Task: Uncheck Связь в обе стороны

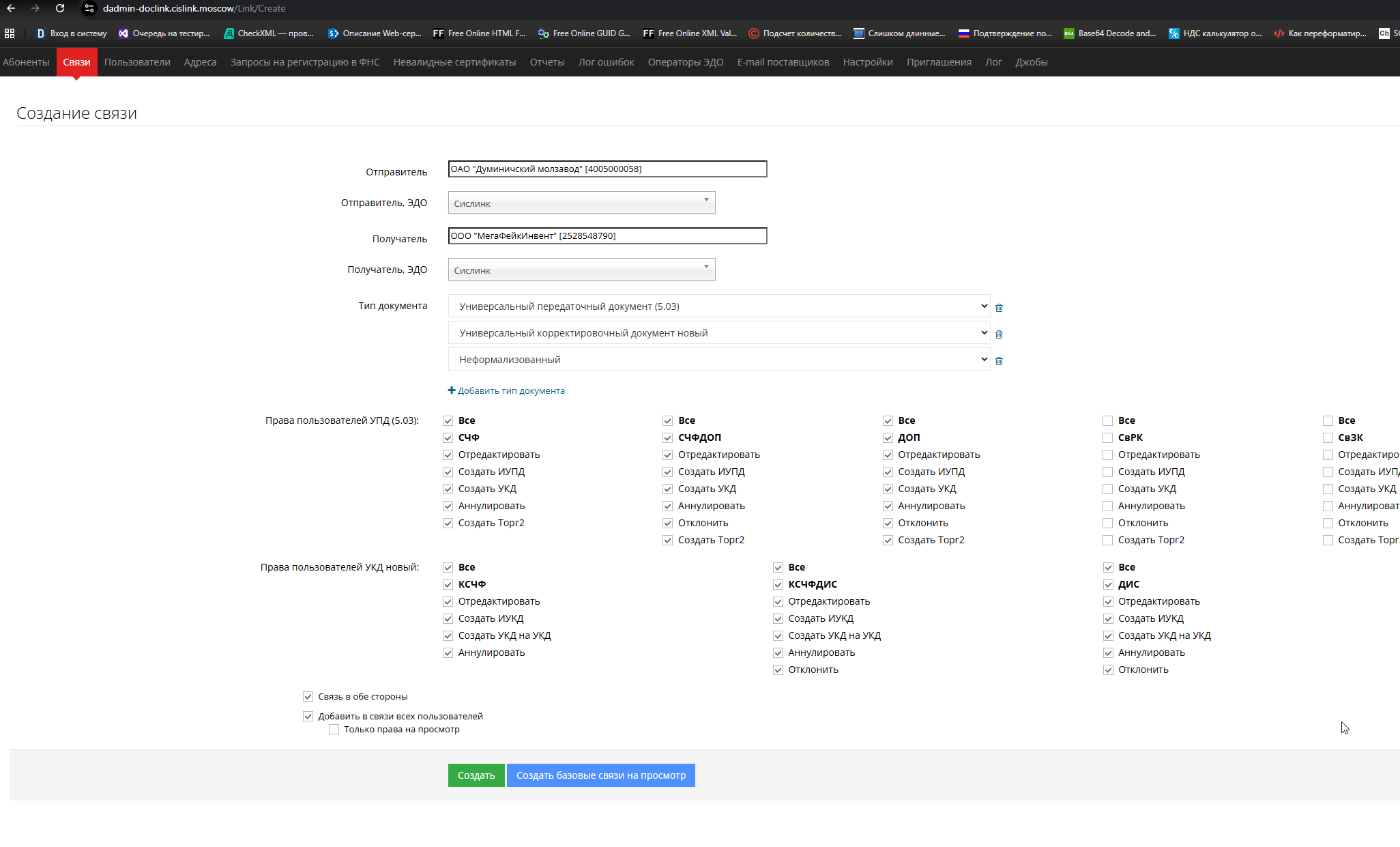Action: click(308, 697)
